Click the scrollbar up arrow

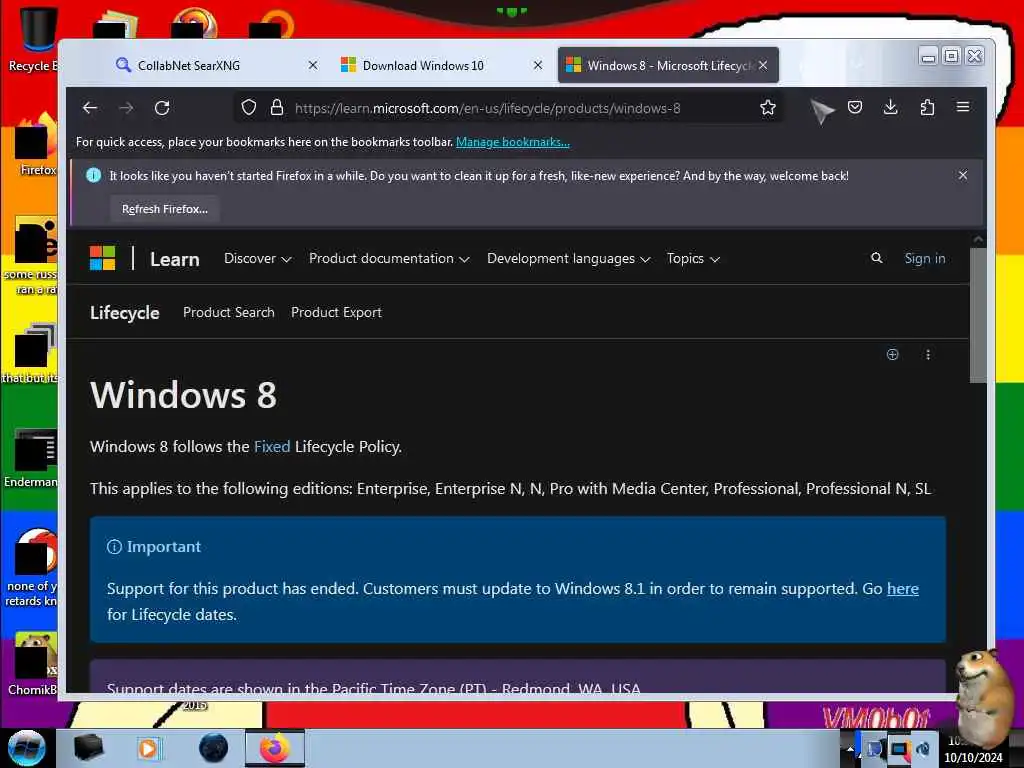978,240
